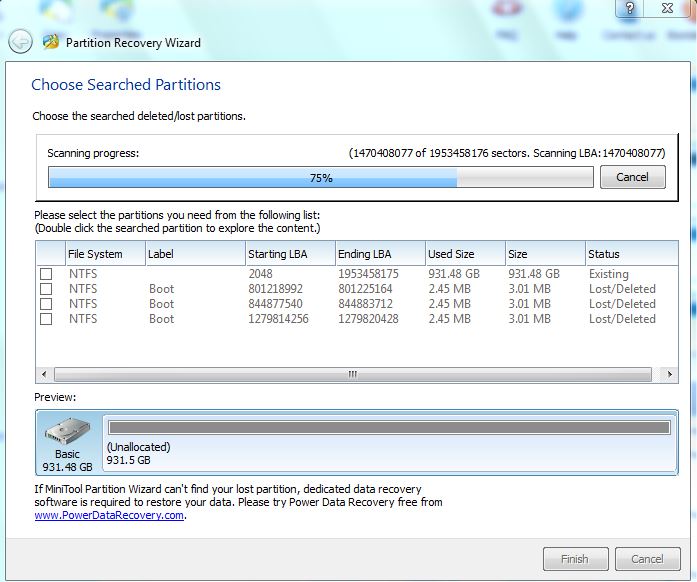Viewport: 697px width, 582px height.
Task: Sort by Starting LBA column header
Action: (290, 254)
